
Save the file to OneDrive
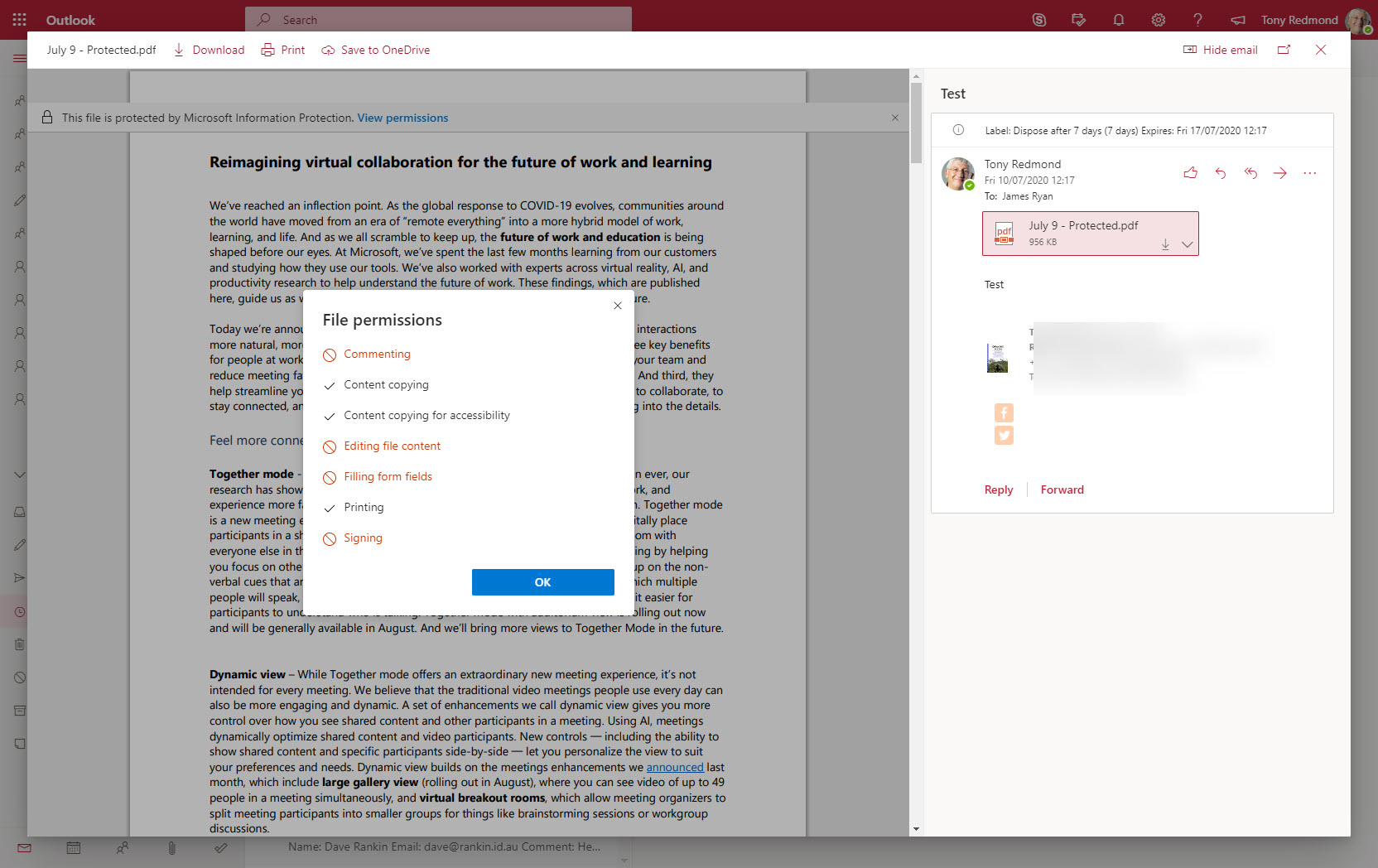click(376, 50)
